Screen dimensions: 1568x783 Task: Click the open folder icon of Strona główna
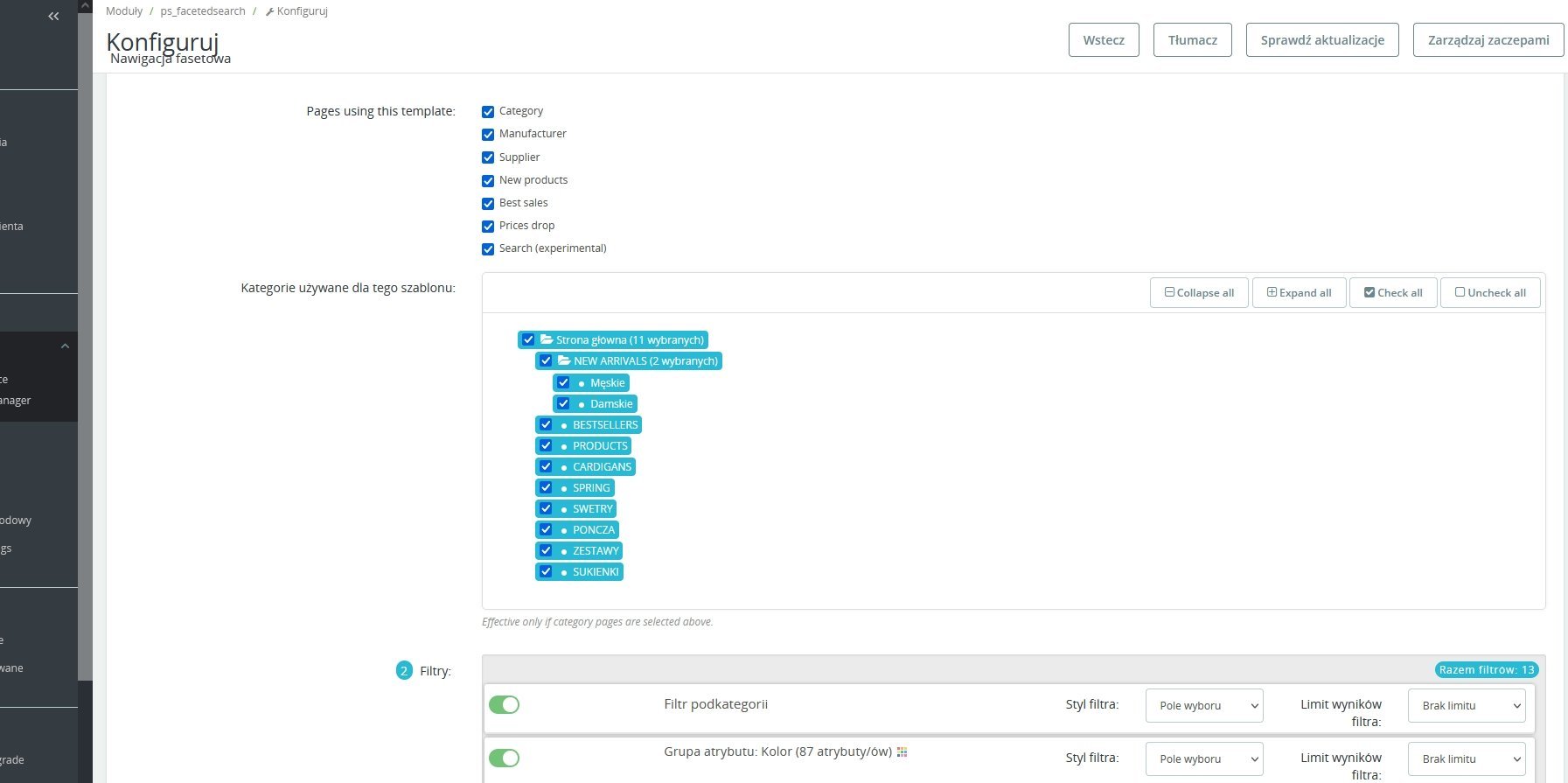[x=547, y=339]
